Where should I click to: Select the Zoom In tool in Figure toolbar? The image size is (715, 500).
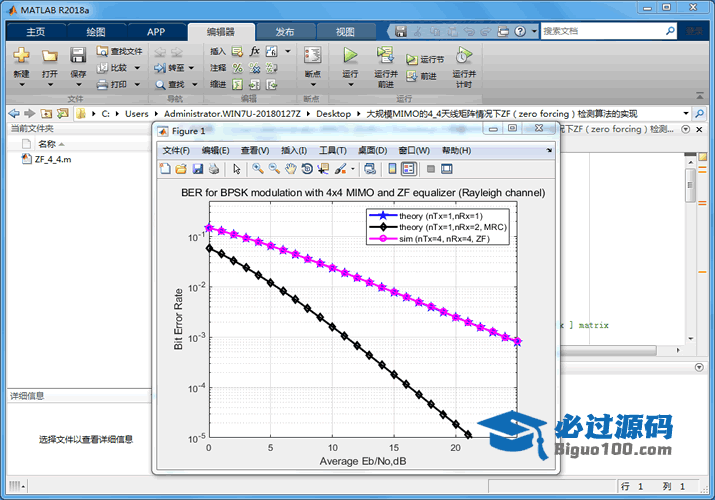(x=258, y=169)
